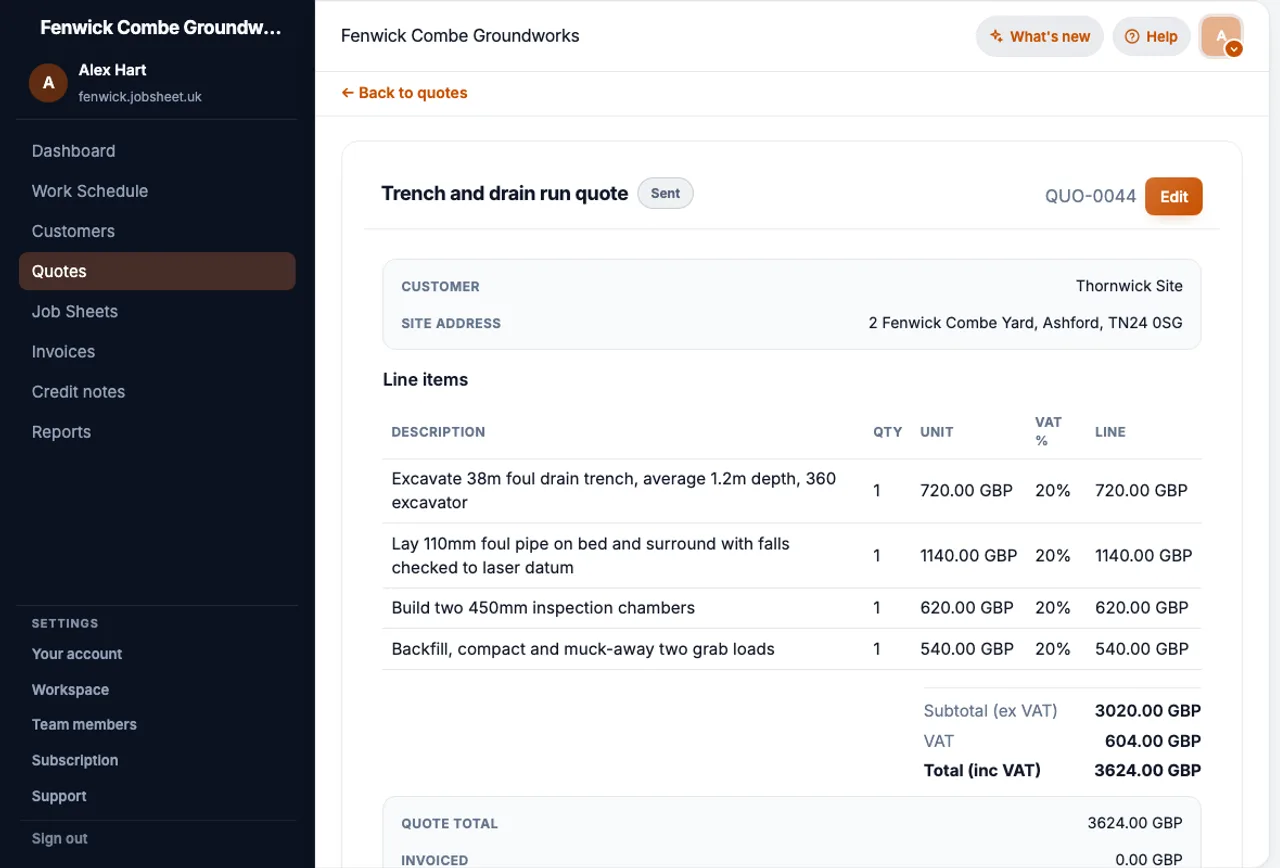The width and height of the screenshot is (1280, 868).
Task: Open Subscription settings
Action: 75,761
